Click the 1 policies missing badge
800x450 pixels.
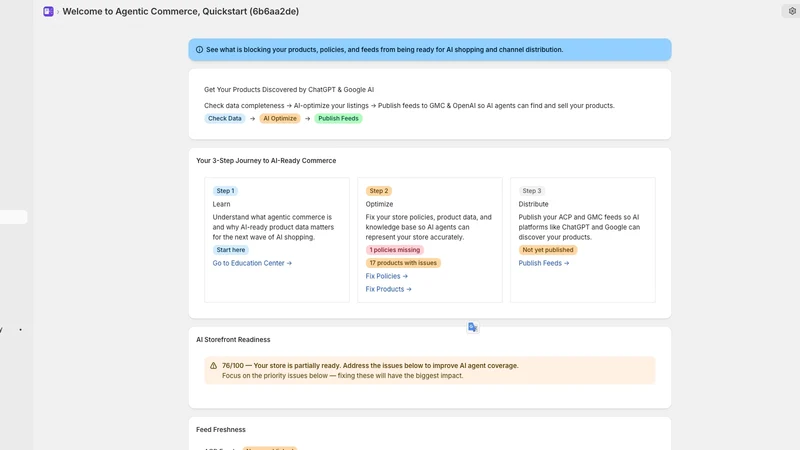point(394,250)
